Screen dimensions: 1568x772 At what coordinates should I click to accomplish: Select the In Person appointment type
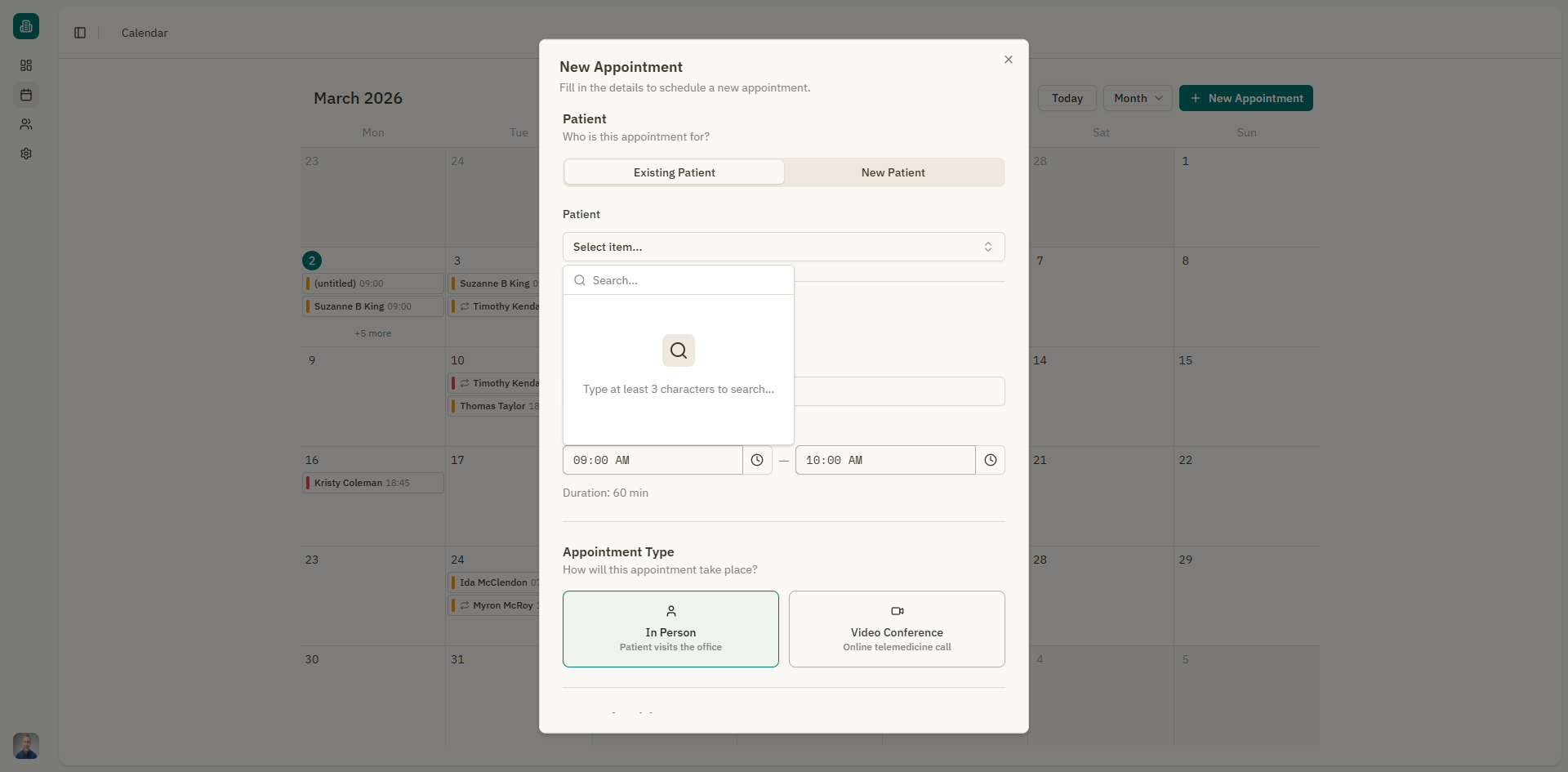point(670,629)
